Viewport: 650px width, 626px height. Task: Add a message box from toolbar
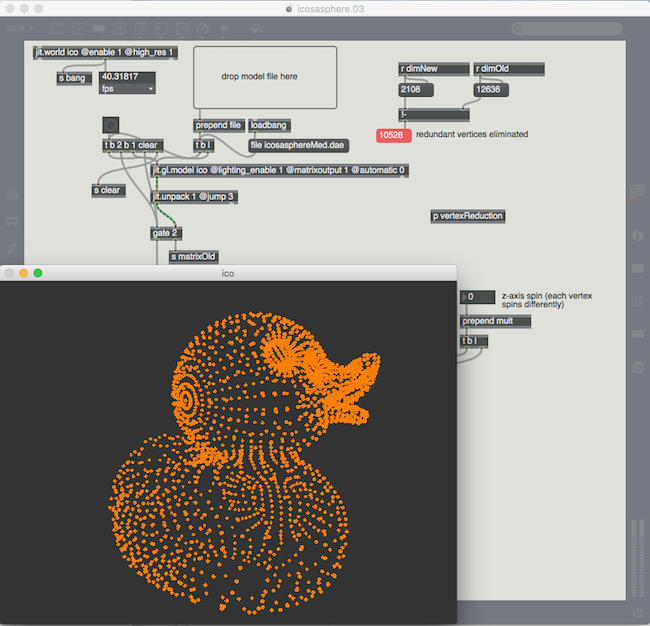(x=78, y=29)
